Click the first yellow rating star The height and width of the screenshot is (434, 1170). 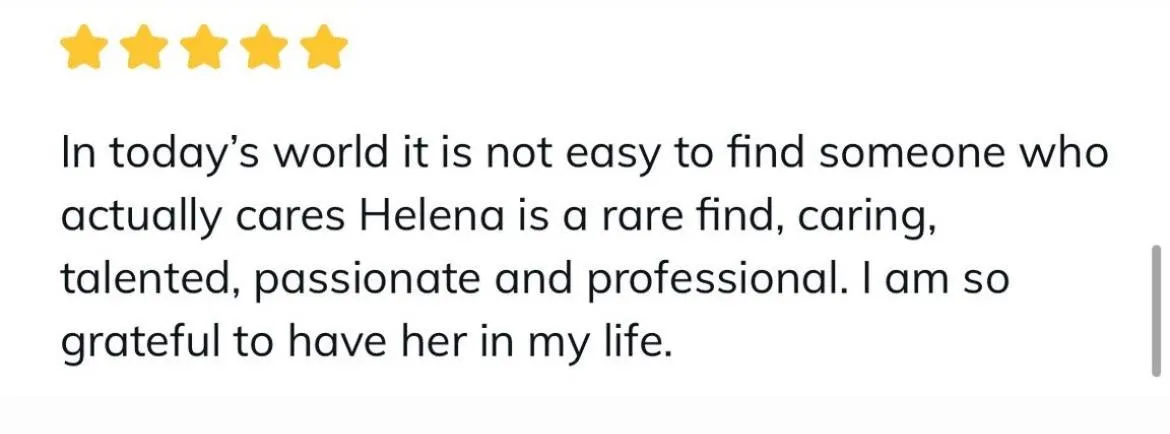84,47
